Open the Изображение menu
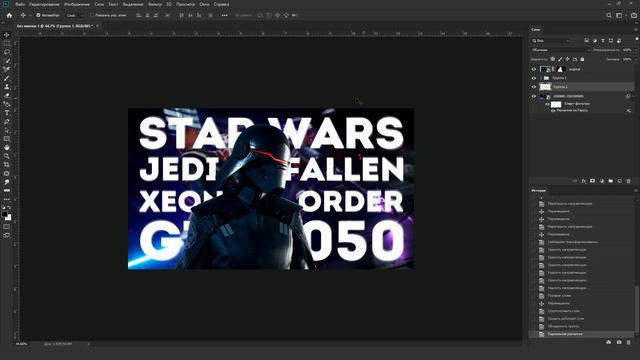Screen dimensions: 640x360 click(77, 4)
